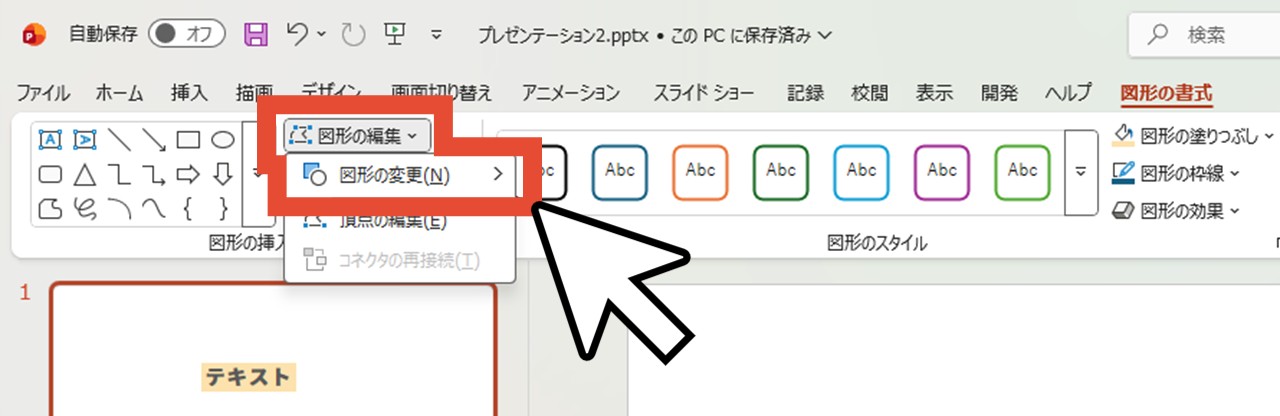Choose 頂点の編集(E) menu entry
This screenshot has height=416, width=1280.
(x=400, y=221)
